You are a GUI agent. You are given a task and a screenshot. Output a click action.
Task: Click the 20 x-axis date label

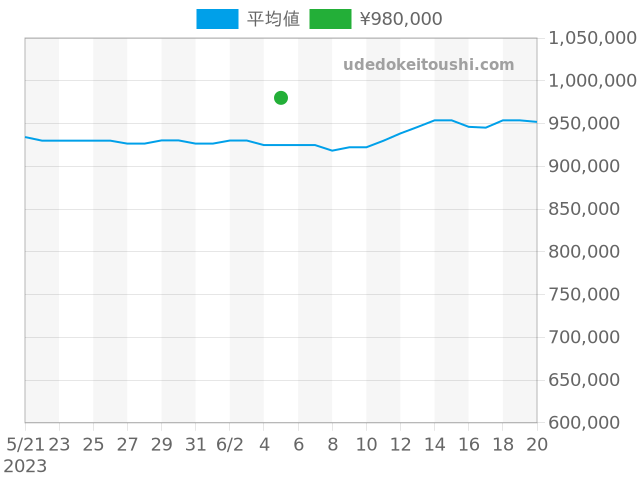coord(537,444)
